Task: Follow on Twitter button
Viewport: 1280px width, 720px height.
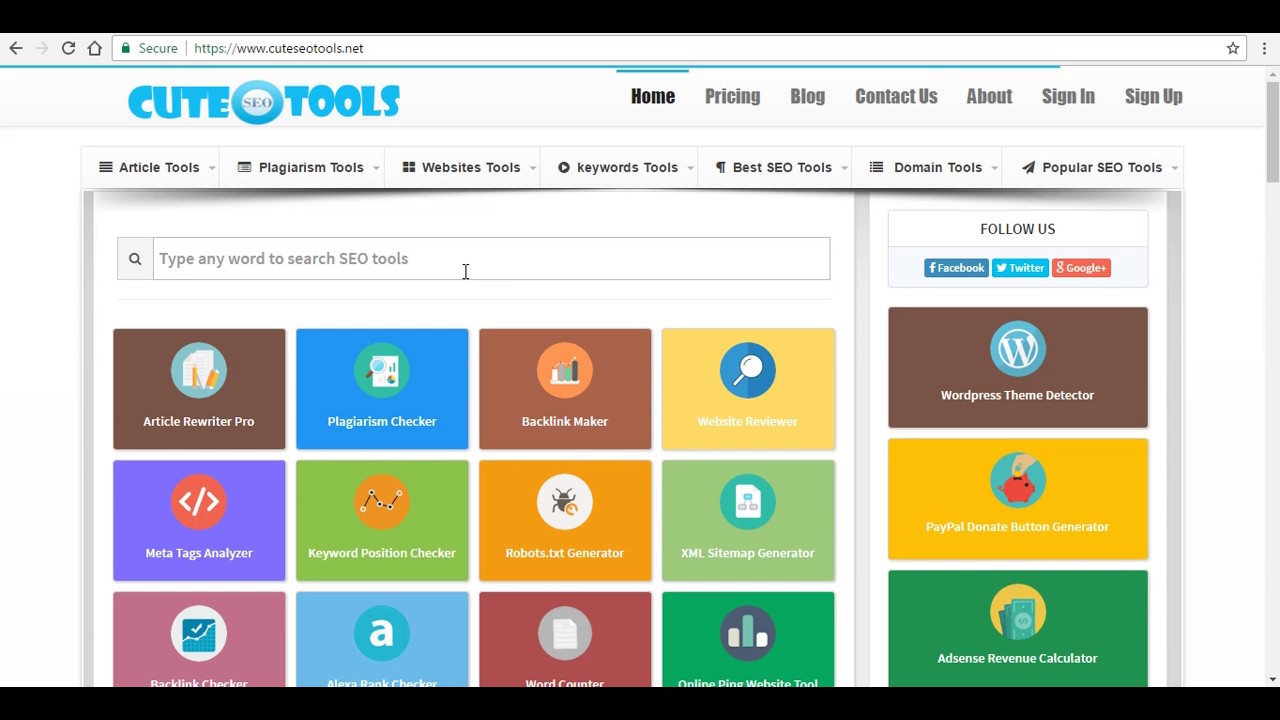Action: (1020, 268)
